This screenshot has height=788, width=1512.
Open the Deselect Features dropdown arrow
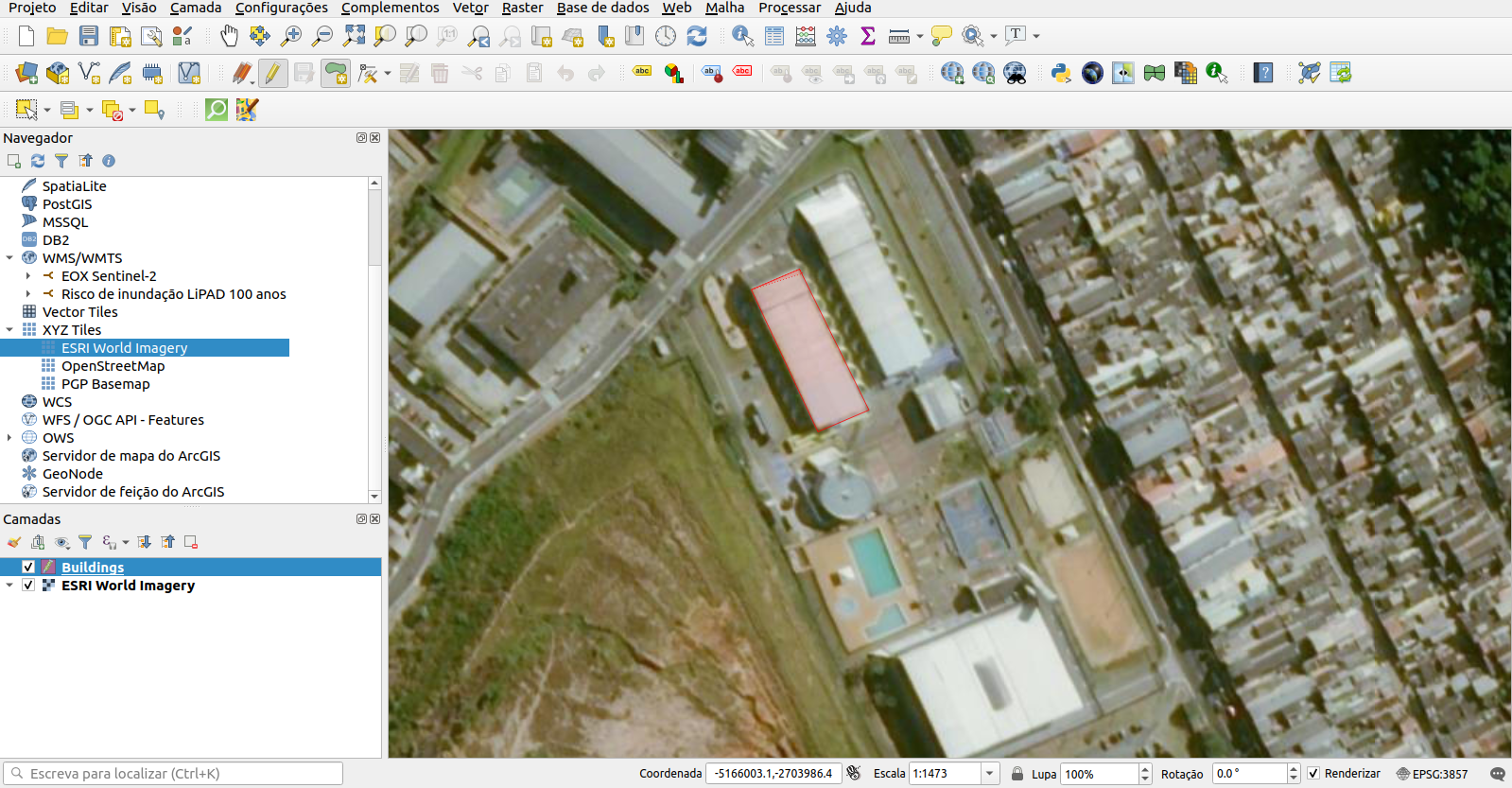132,110
